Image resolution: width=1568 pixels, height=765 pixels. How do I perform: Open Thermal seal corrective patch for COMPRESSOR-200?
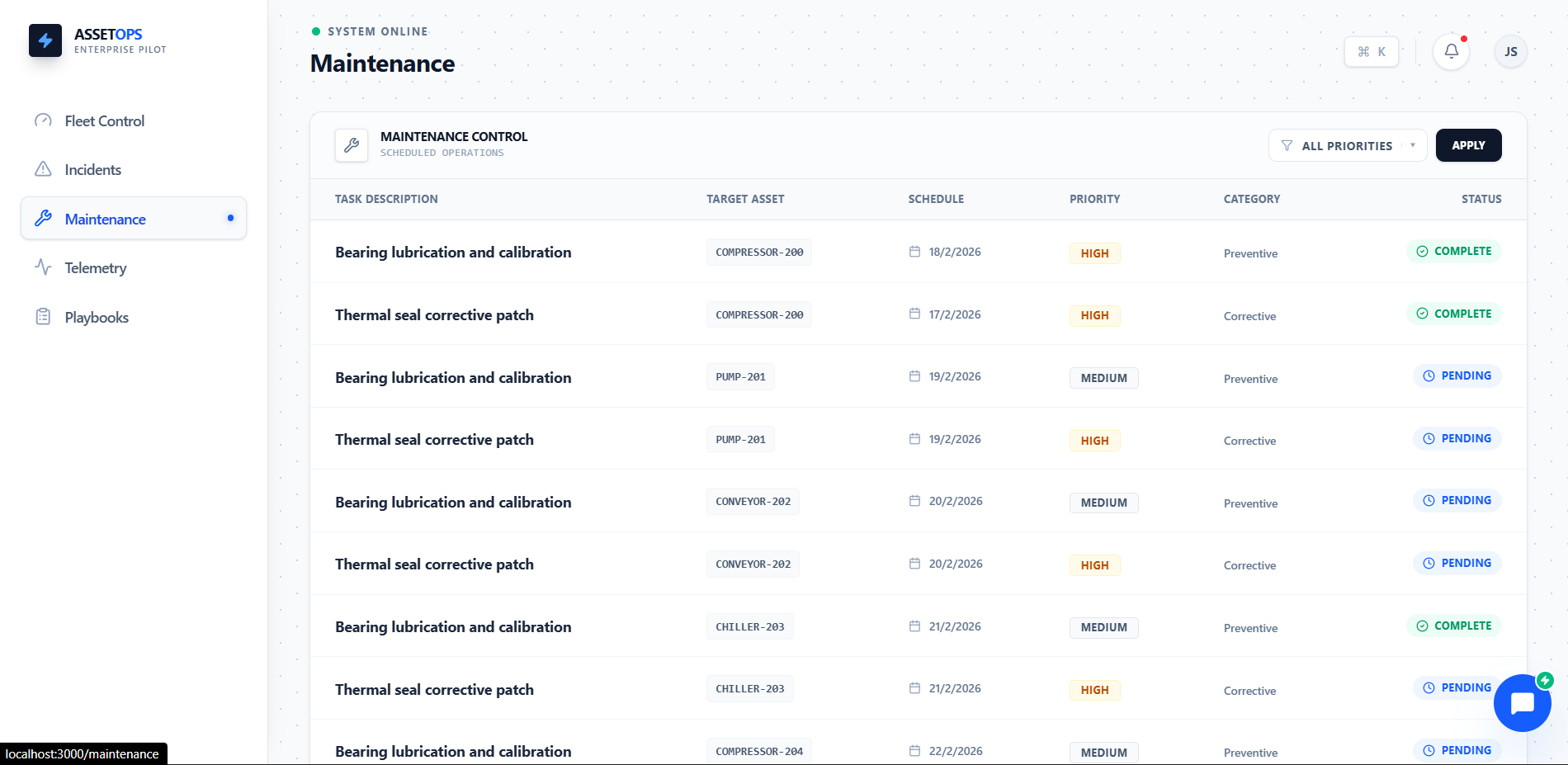[x=434, y=315]
